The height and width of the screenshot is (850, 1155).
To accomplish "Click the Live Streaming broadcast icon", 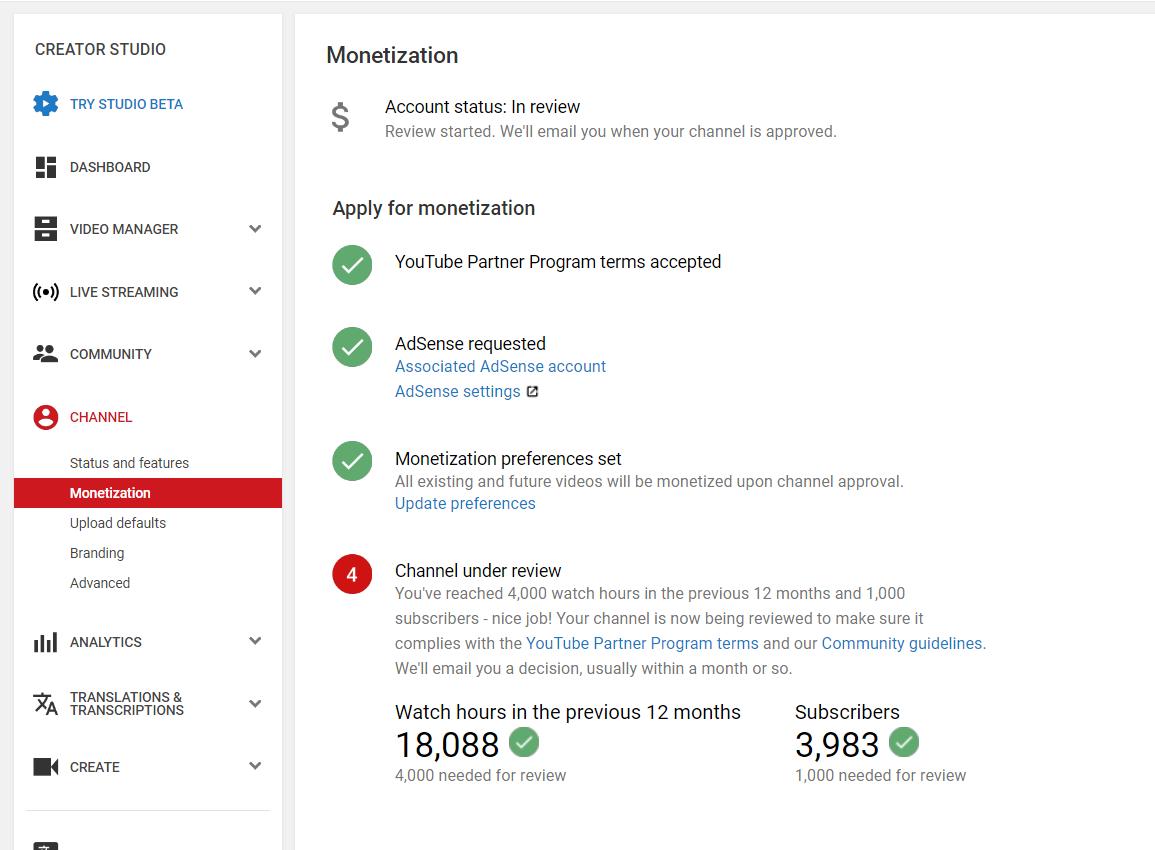I will [46, 292].
